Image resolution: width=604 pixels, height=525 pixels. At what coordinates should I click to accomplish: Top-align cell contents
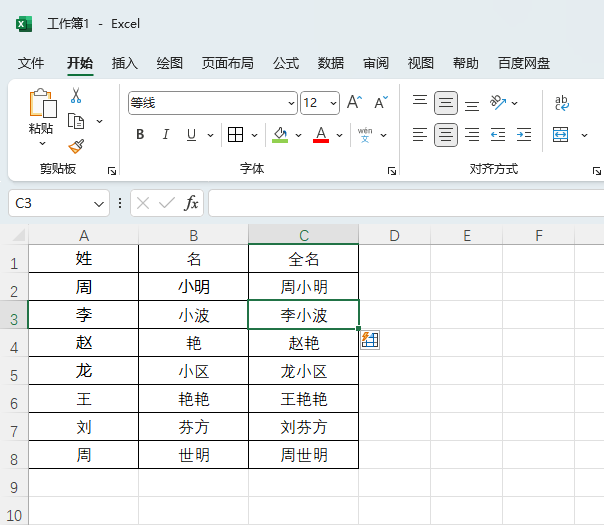[420, 100]
